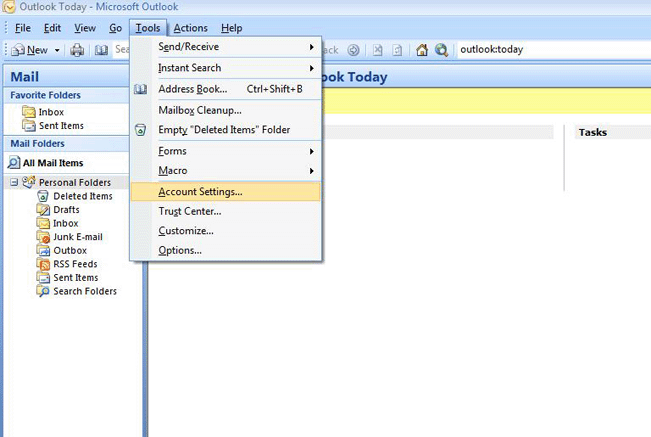Image resolution: width=651 pixels, height=437 pixels.
Task: Click the Empty Deleted Items trash icon
Action: [140, 130]
